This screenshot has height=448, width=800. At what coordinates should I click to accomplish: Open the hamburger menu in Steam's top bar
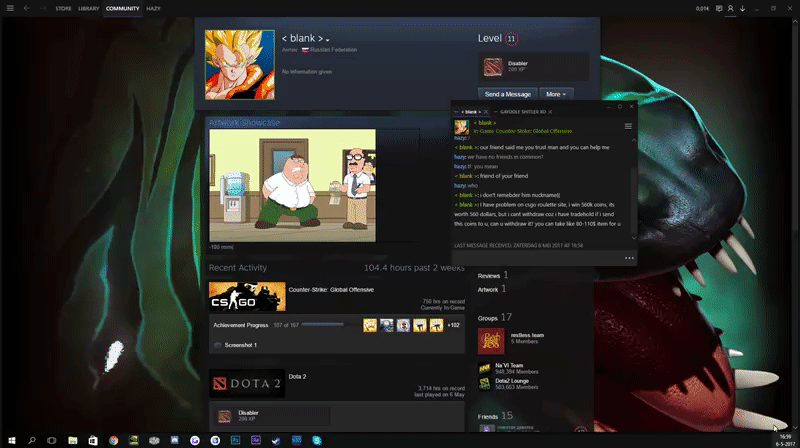tap(10, 8)
